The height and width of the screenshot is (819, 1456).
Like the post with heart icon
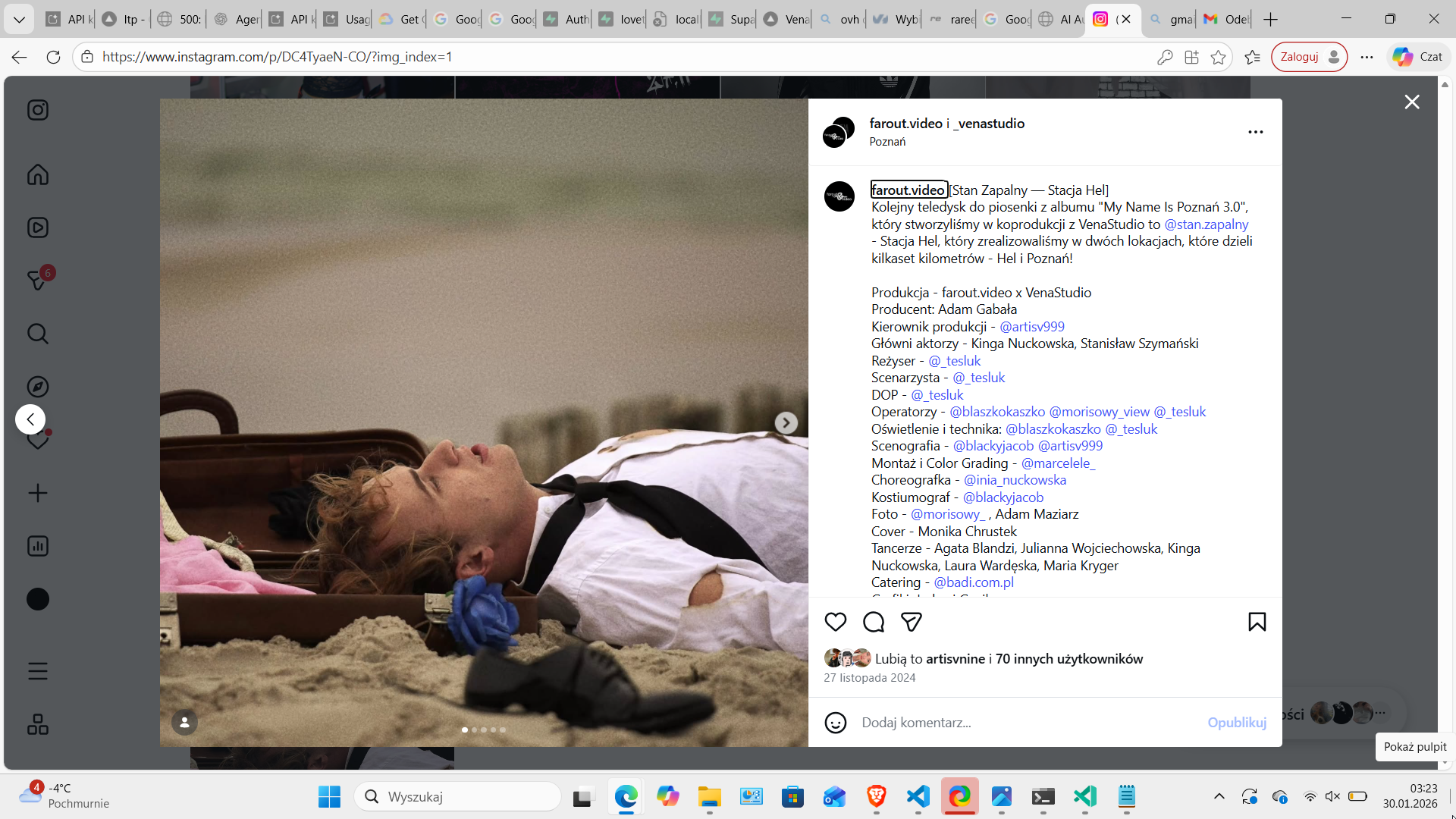click(835, 622)
